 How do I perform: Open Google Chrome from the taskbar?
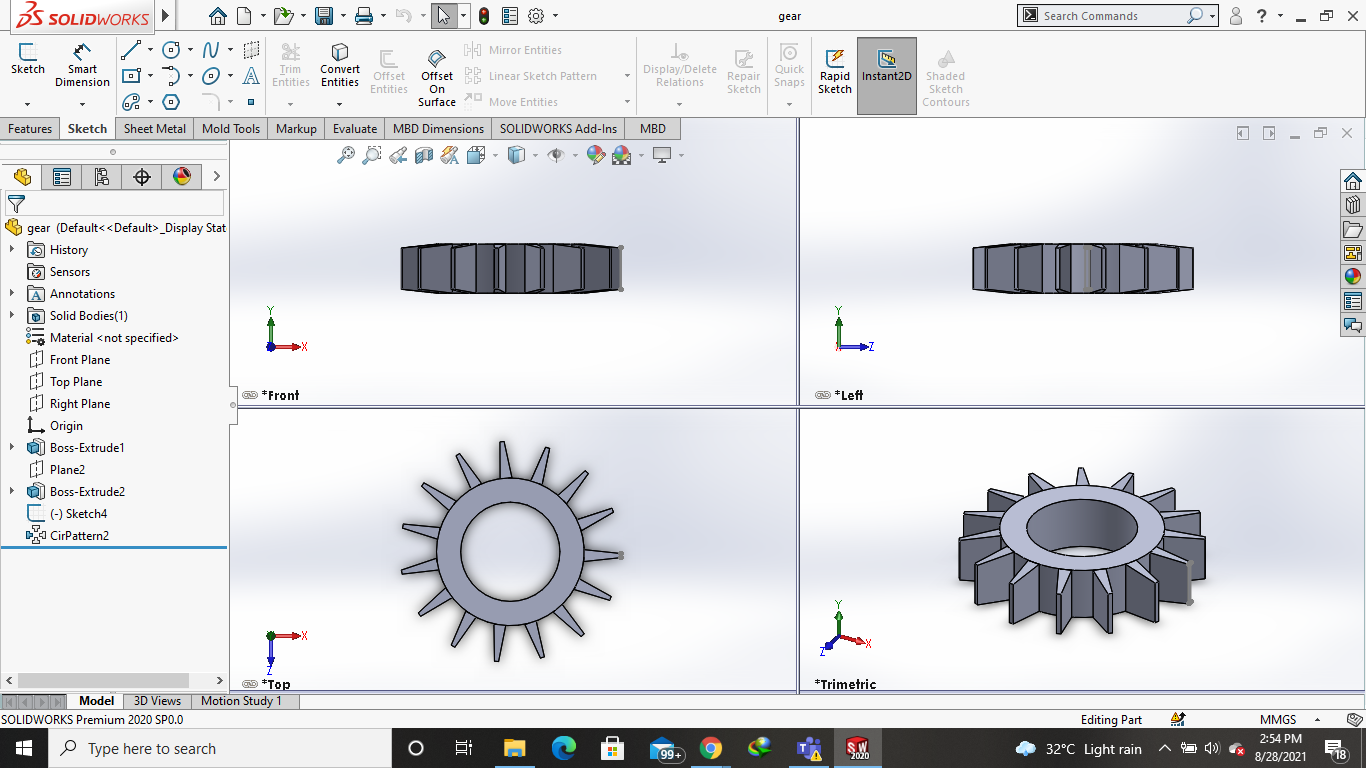710,748
